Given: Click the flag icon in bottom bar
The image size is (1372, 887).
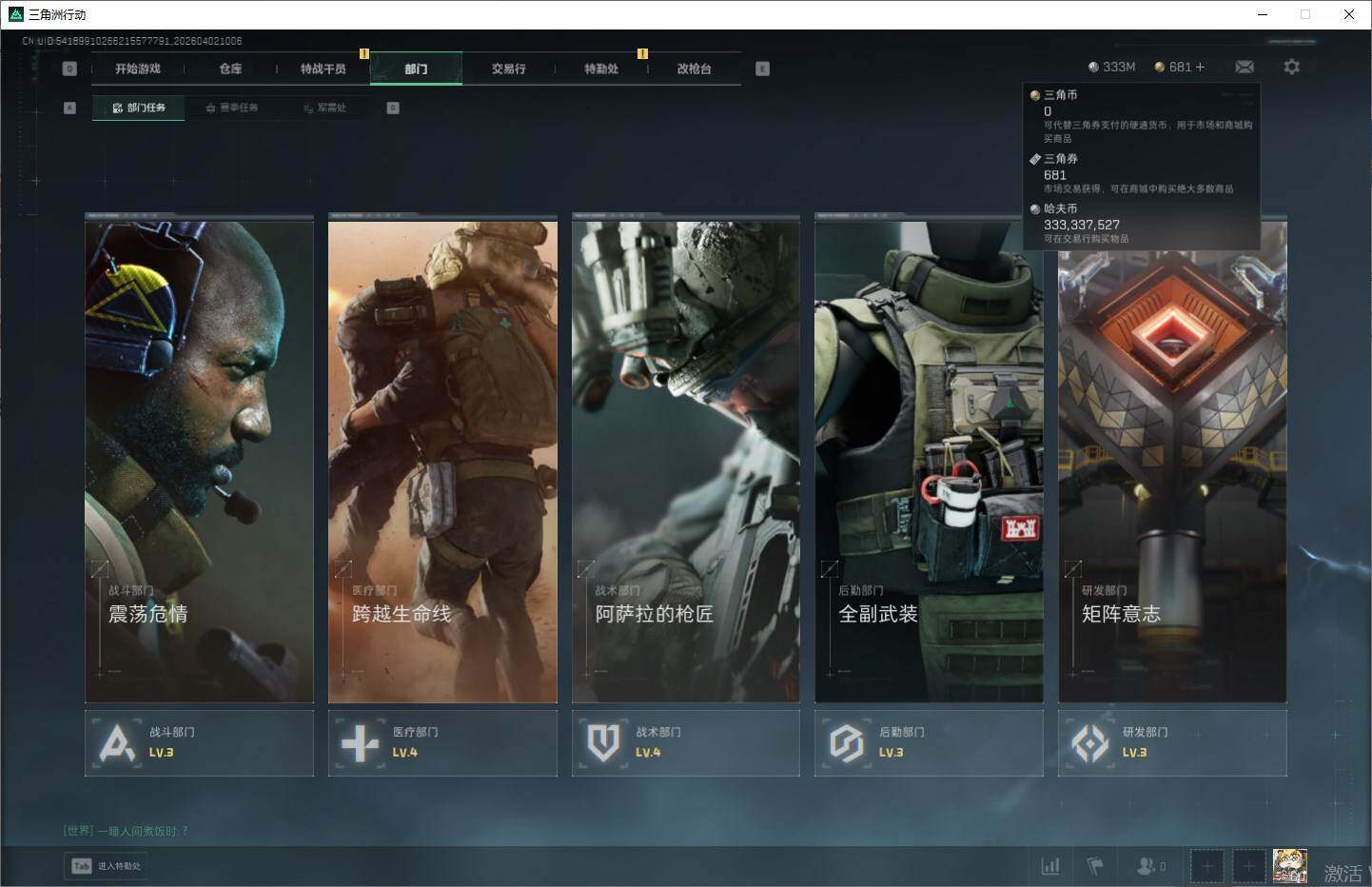Looking at the screenshot, I should pyautogui.click(x=1095, y=866).
